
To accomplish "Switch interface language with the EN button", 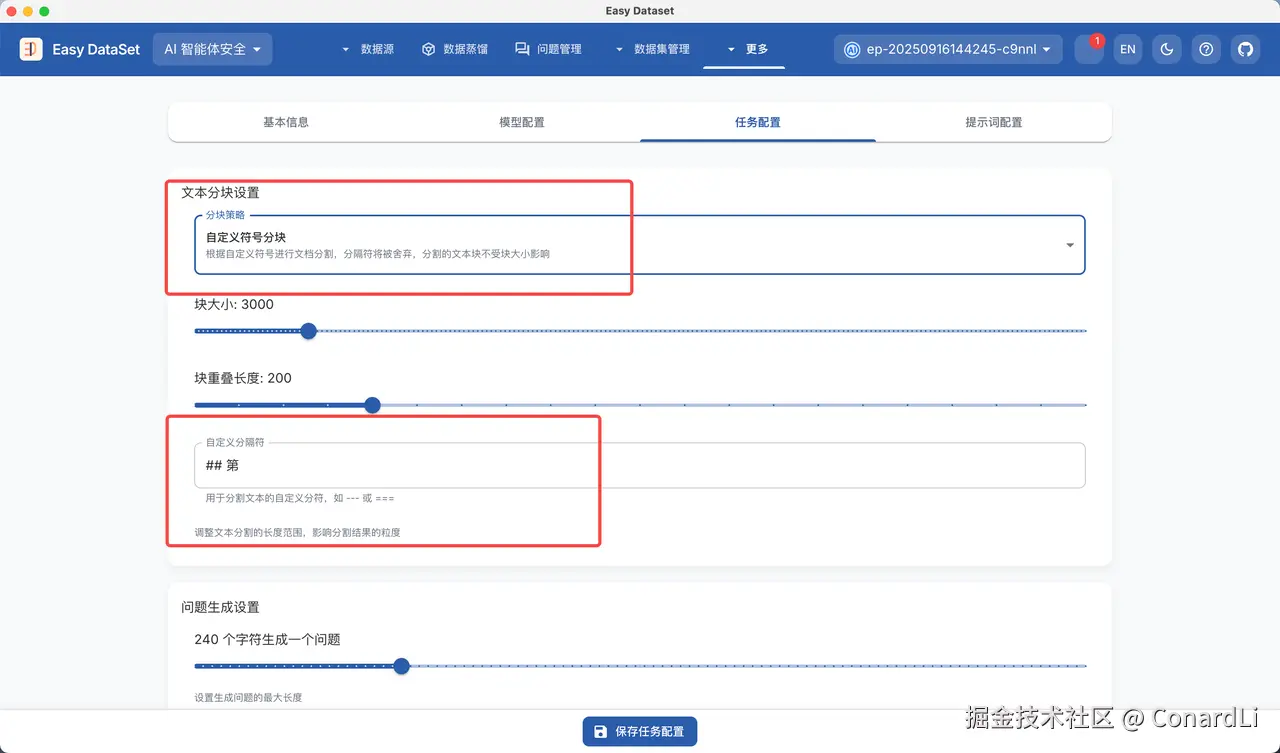I will pos(1128,49).
